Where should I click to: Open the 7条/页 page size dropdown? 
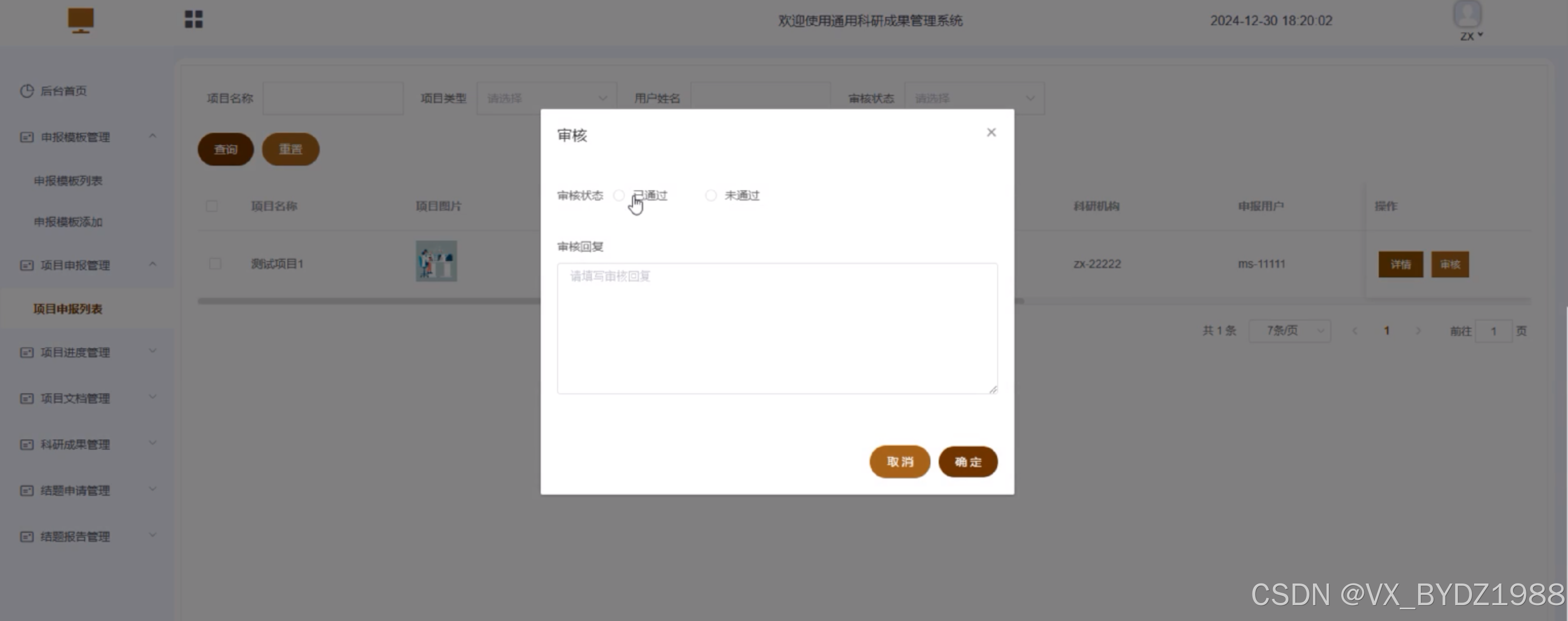point(1289,331)
